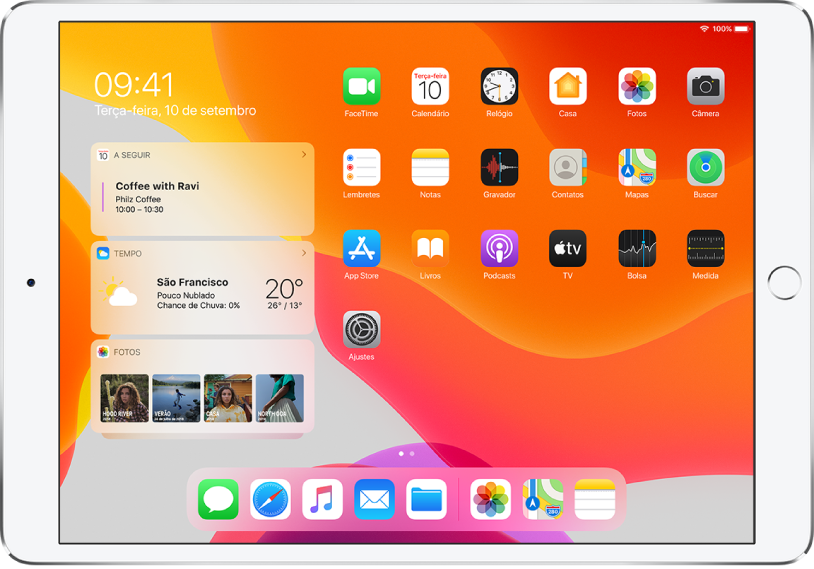814x569 pixels.
Task: Tap Chance de Chuva: 0% text
Action: [x=198, y=305]
